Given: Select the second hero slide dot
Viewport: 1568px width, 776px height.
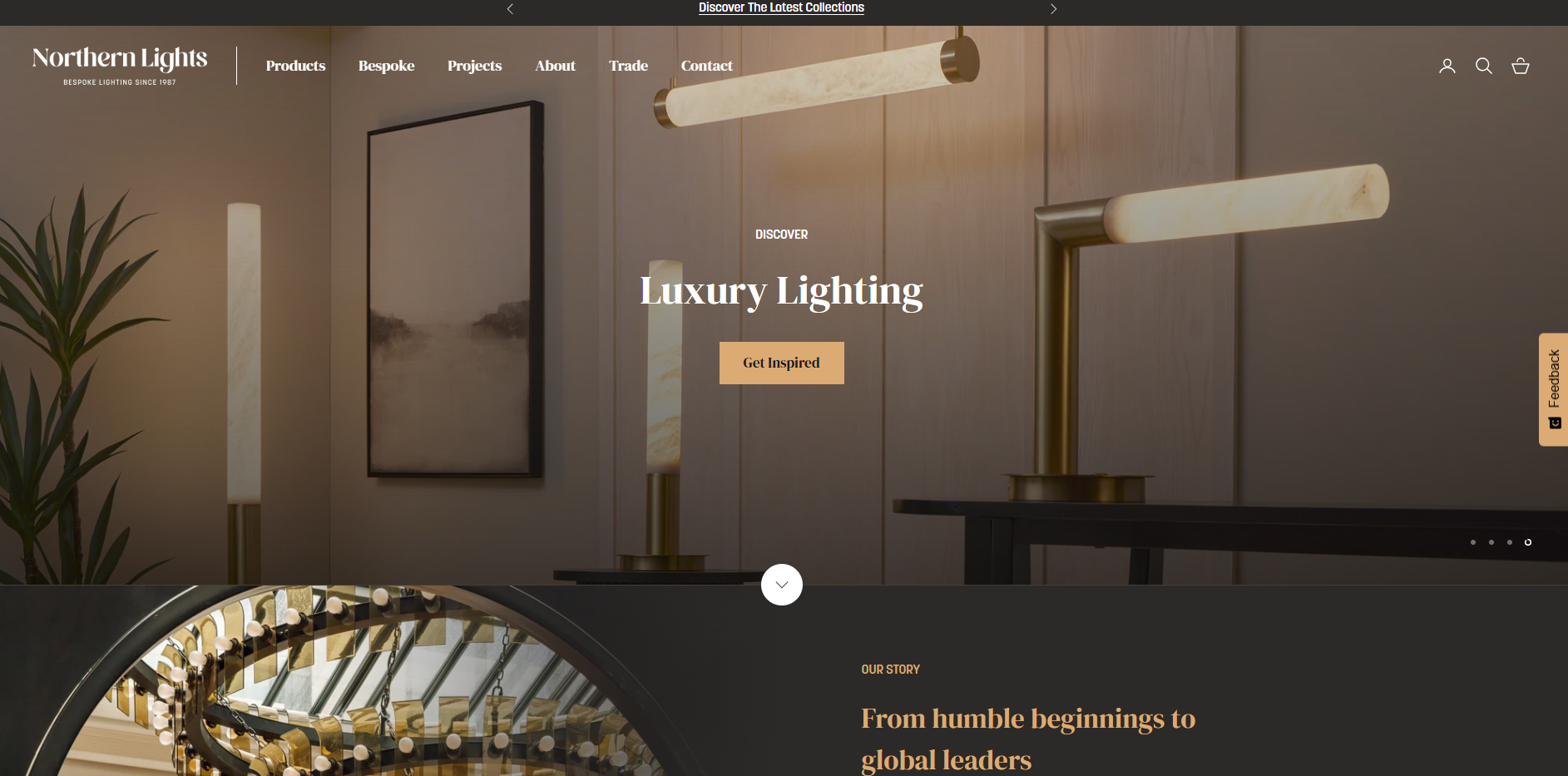Looking at the screenshot, I should click(1491, 542).
